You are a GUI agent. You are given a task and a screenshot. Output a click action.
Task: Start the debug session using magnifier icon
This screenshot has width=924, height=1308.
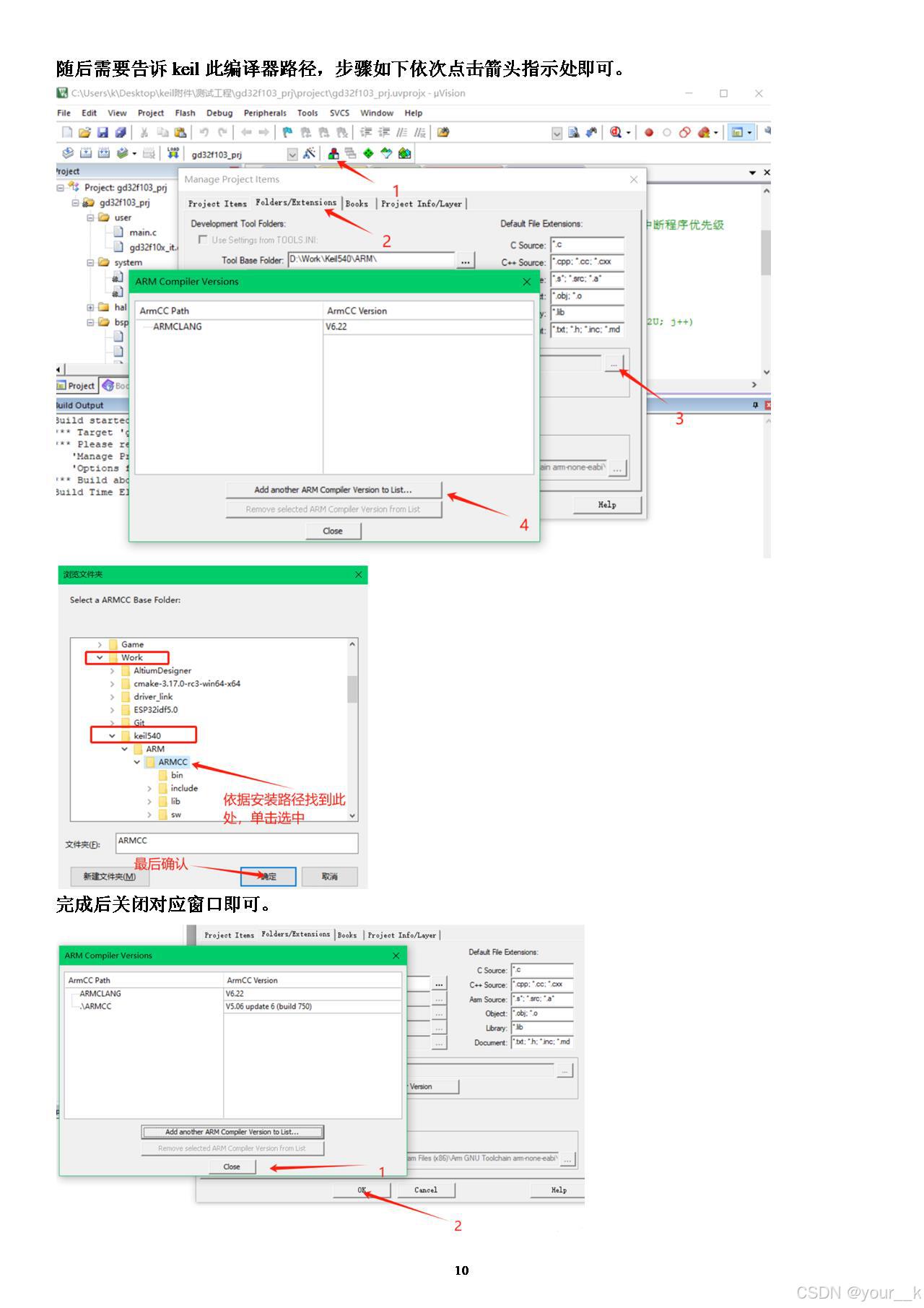pyautogui.click(x=615, y=132)
